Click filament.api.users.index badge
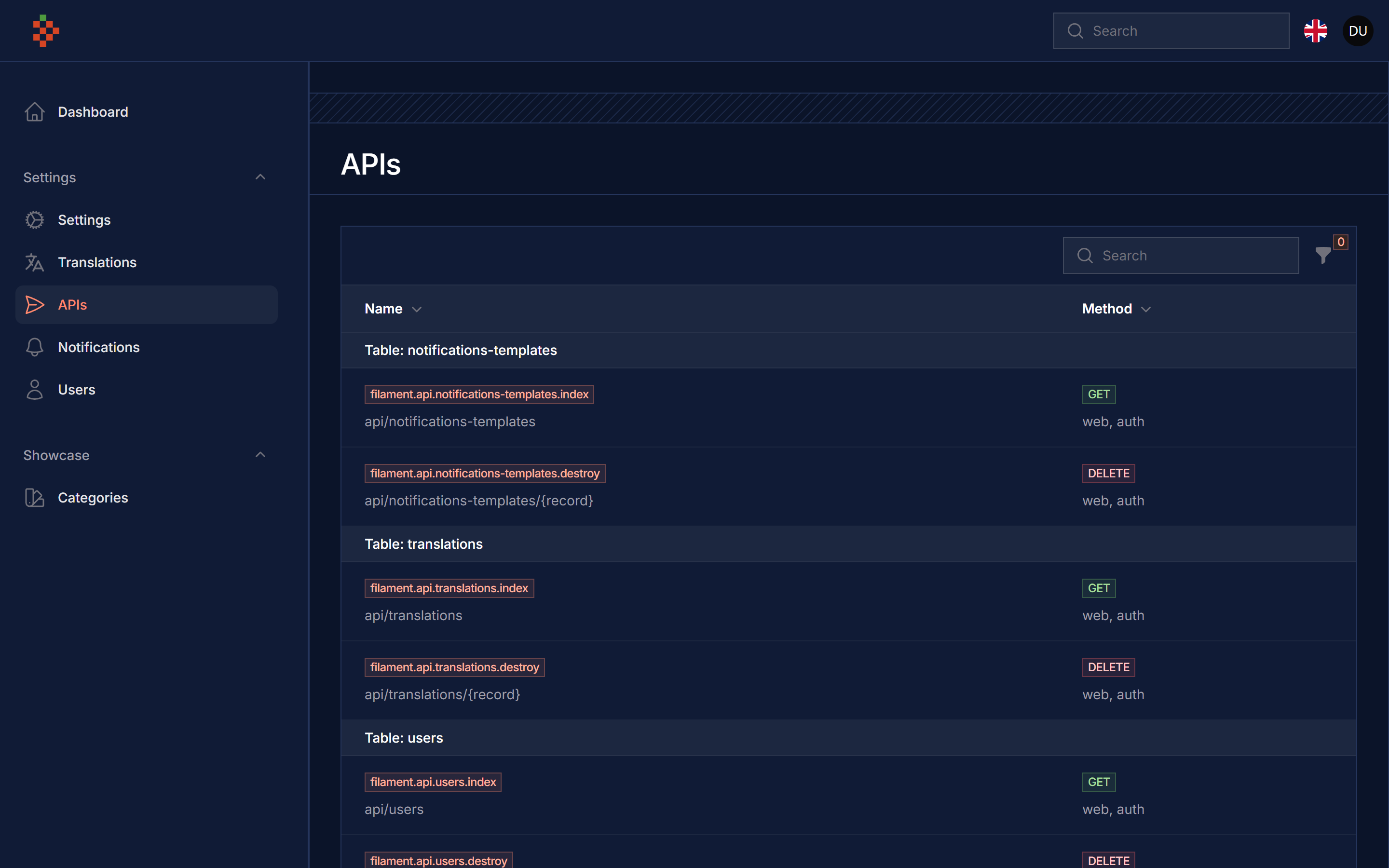 (x=433, y=783)
